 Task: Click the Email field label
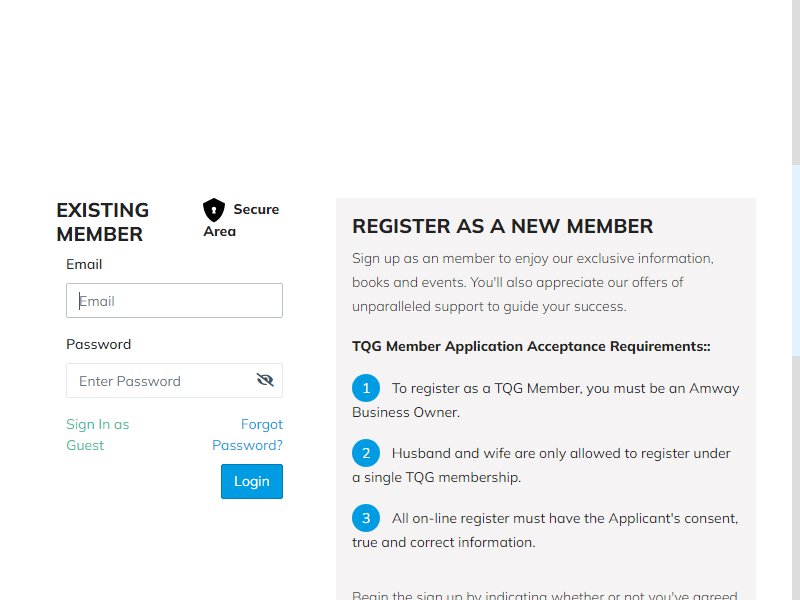point(84,264)
